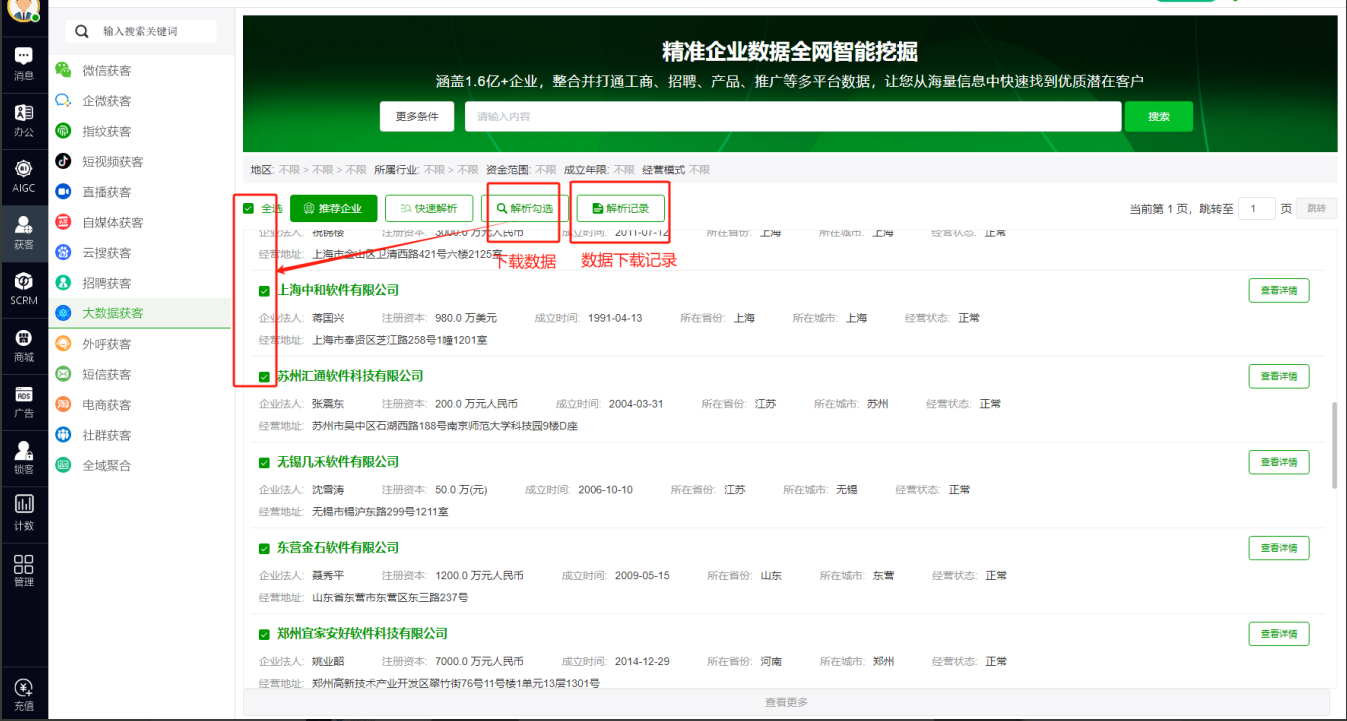Click 查看详情 for 郑州宜家安好软件科技有限公司
The image size is (1347, 721).
(x=1278, y=634)
